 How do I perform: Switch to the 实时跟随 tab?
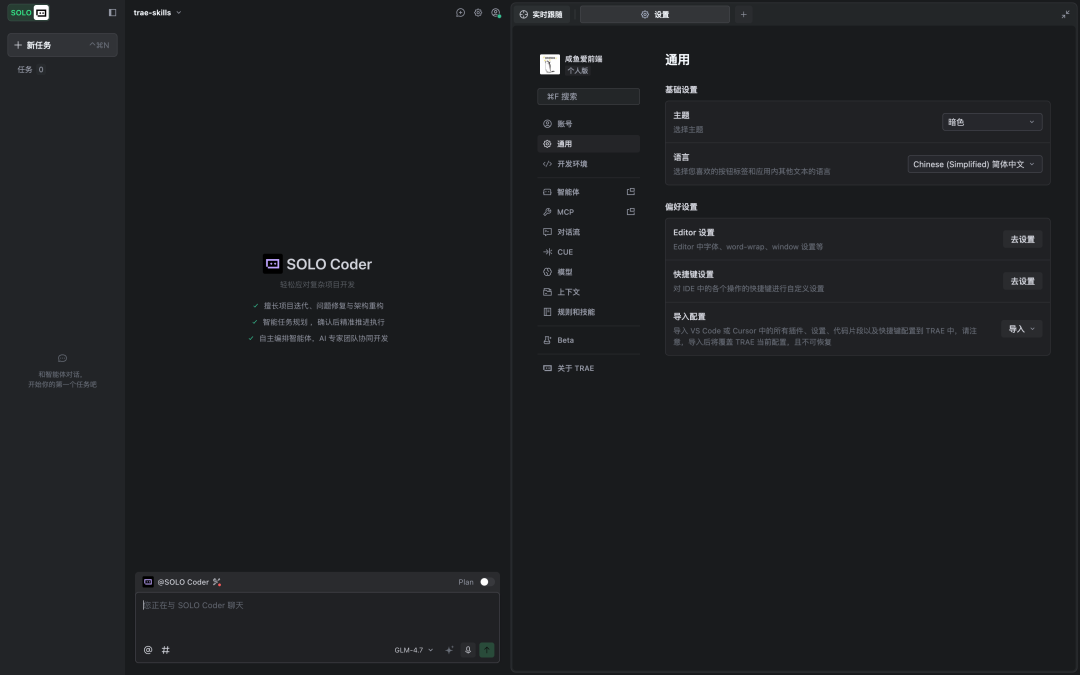[x=543, y=14]
